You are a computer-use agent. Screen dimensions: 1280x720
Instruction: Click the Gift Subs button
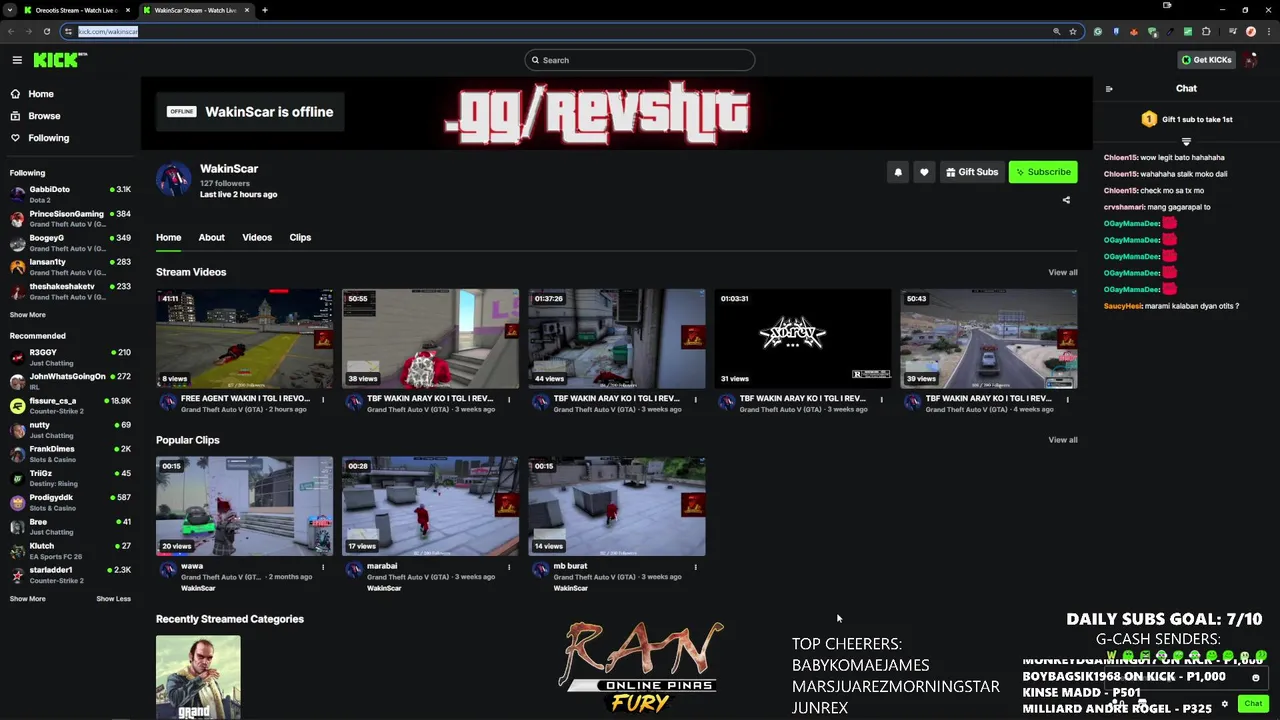(972, 172)
